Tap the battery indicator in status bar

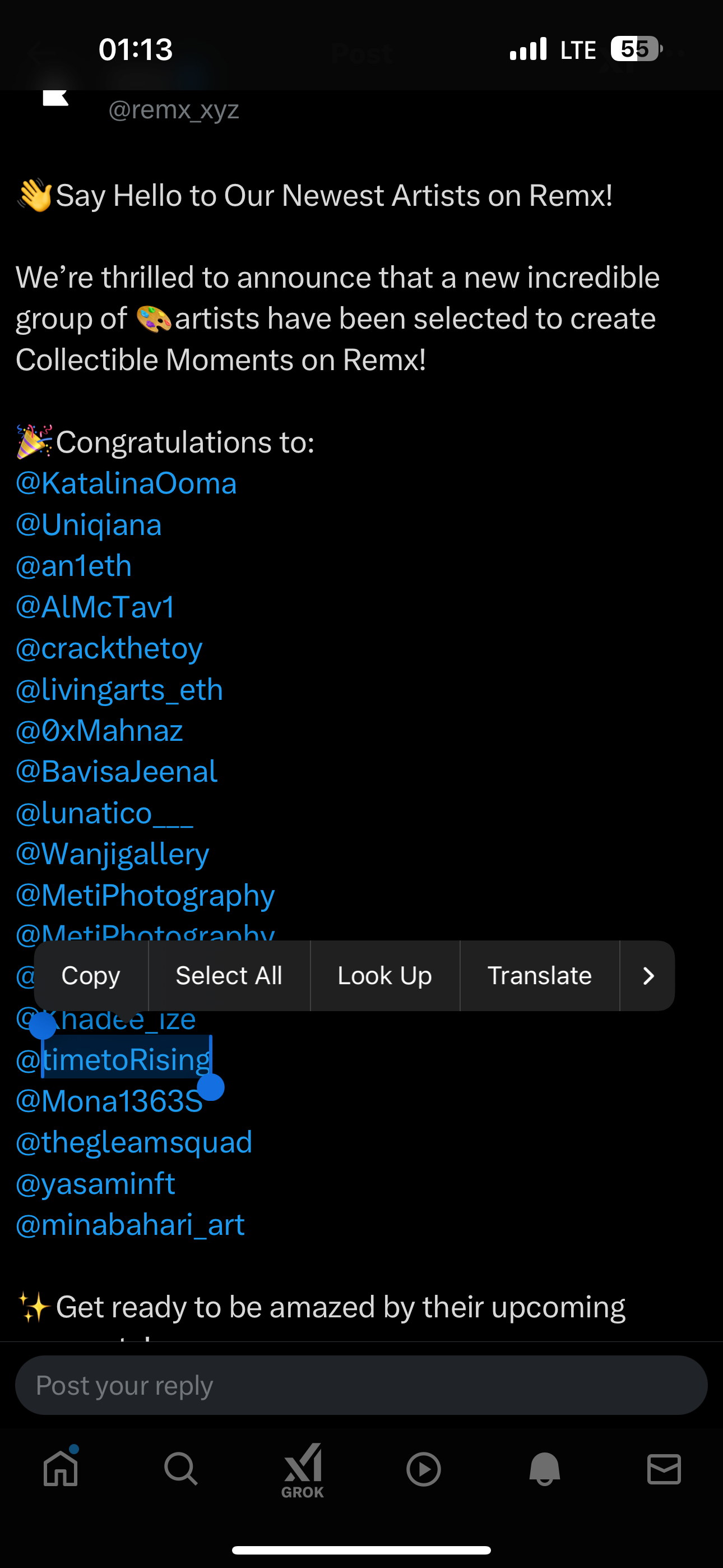pyautogui.click(x=636, y=49)
